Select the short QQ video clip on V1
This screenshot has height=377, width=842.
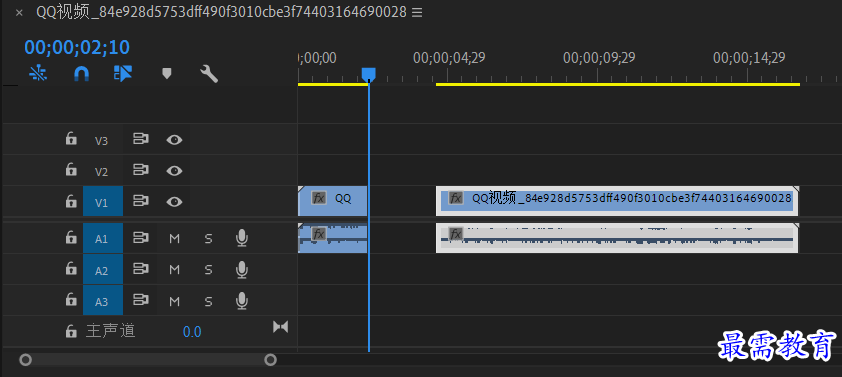(333, 201)
